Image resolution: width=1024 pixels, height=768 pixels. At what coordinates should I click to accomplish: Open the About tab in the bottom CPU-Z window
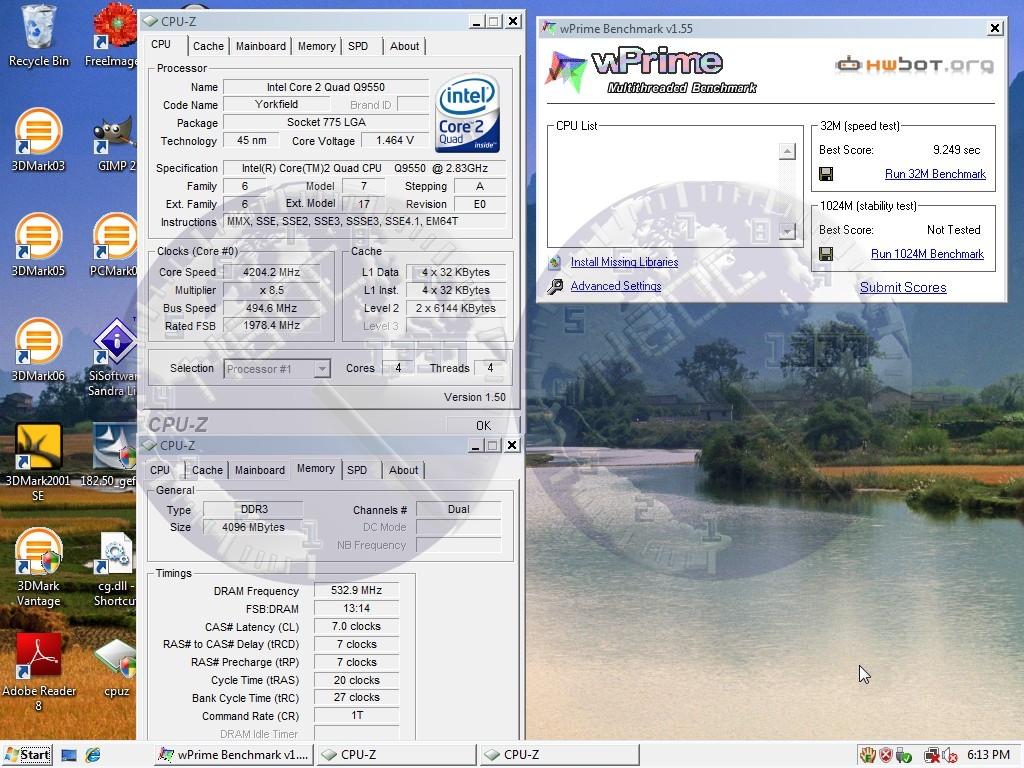click(404, 470)
